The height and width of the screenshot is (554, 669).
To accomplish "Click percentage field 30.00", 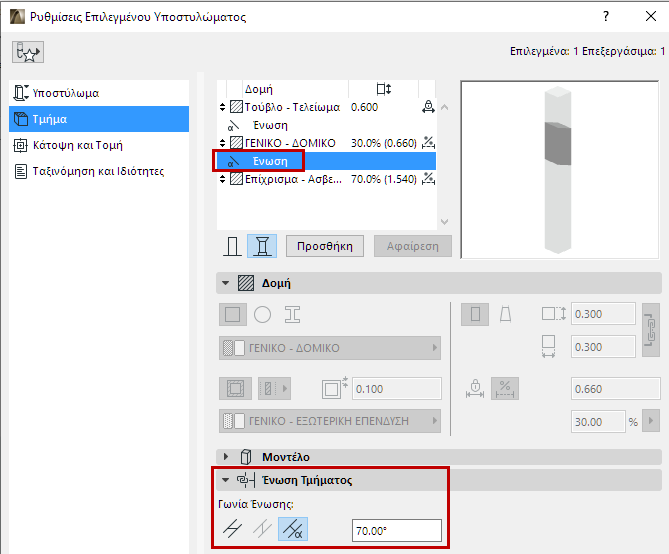I will pos(598,422).
